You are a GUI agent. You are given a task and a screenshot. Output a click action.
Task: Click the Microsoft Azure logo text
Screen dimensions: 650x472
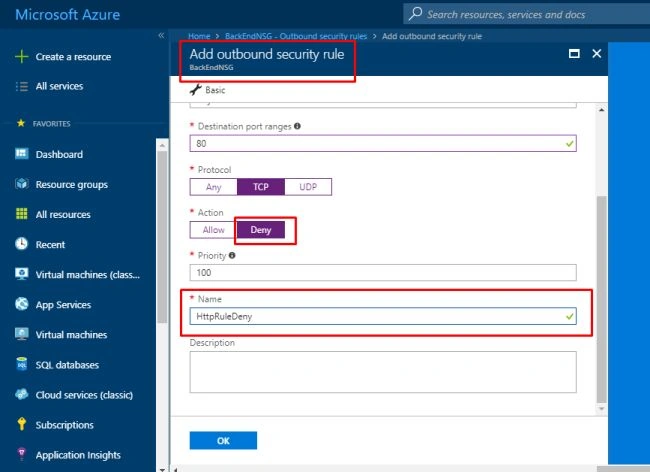(68, 15)
